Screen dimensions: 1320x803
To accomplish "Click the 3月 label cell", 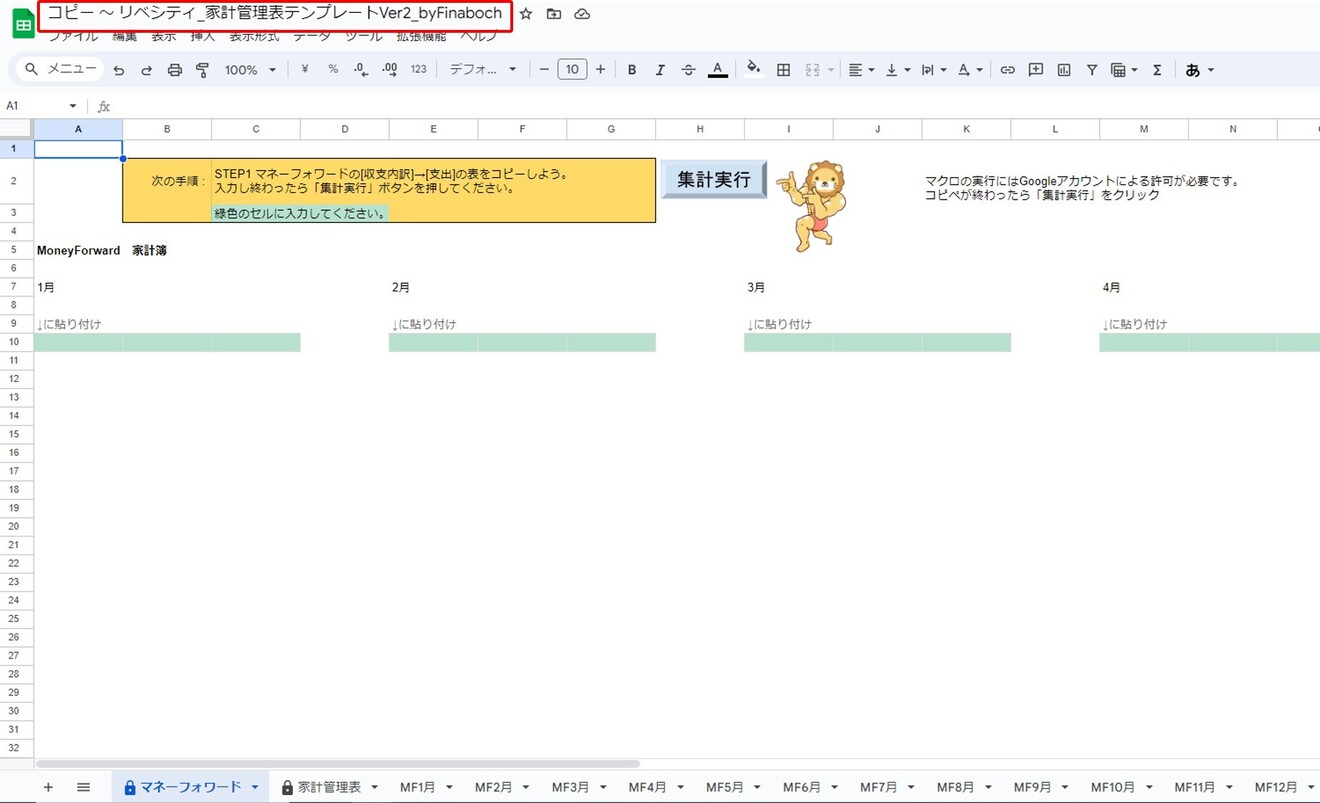I will point(756,288).
